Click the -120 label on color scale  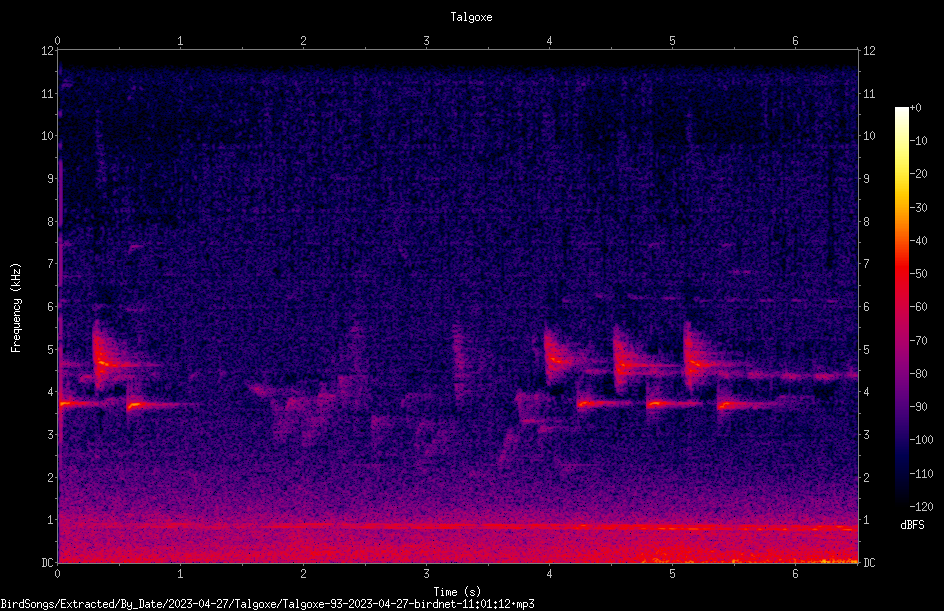click(x=921, y=506)
